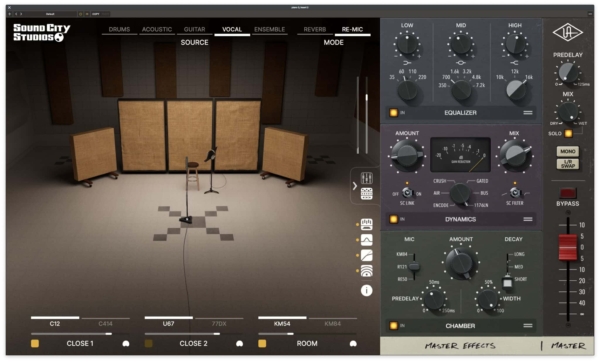
Task: Click the COPY button in toolbar
Action: coord(96,14)
